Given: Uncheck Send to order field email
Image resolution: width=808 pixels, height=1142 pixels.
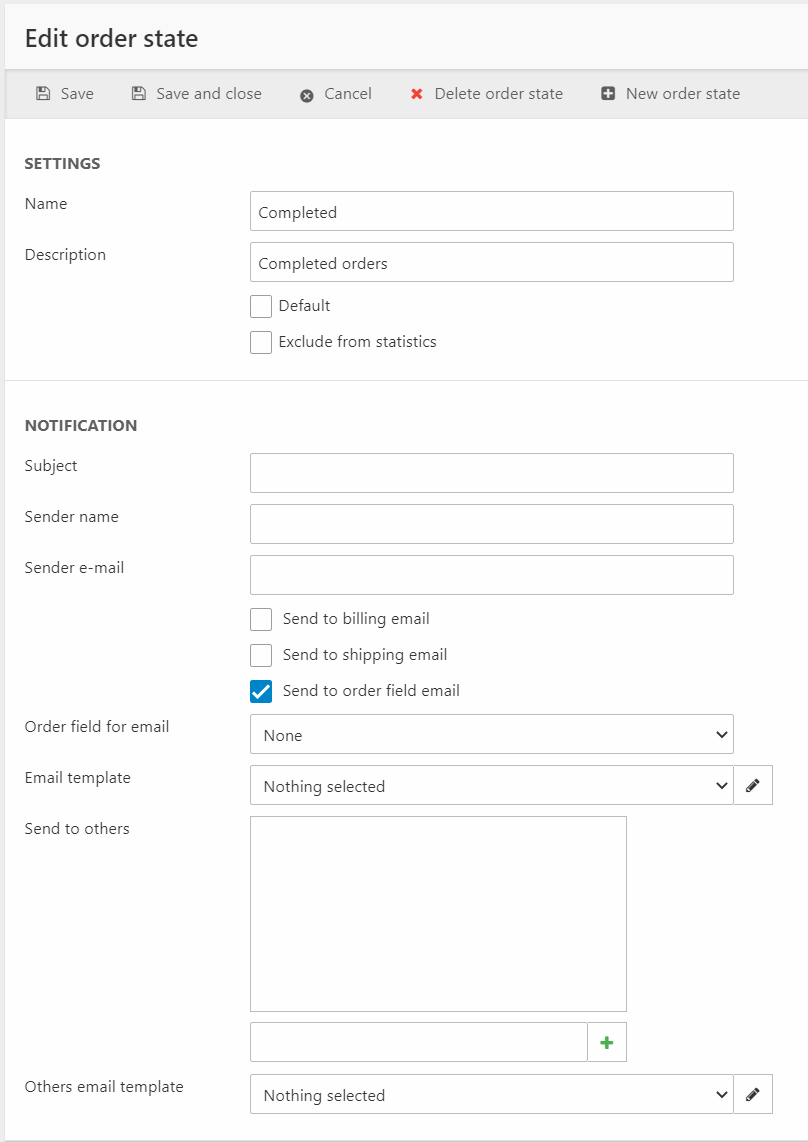Looking at the screenshot, I should (261, 691).
